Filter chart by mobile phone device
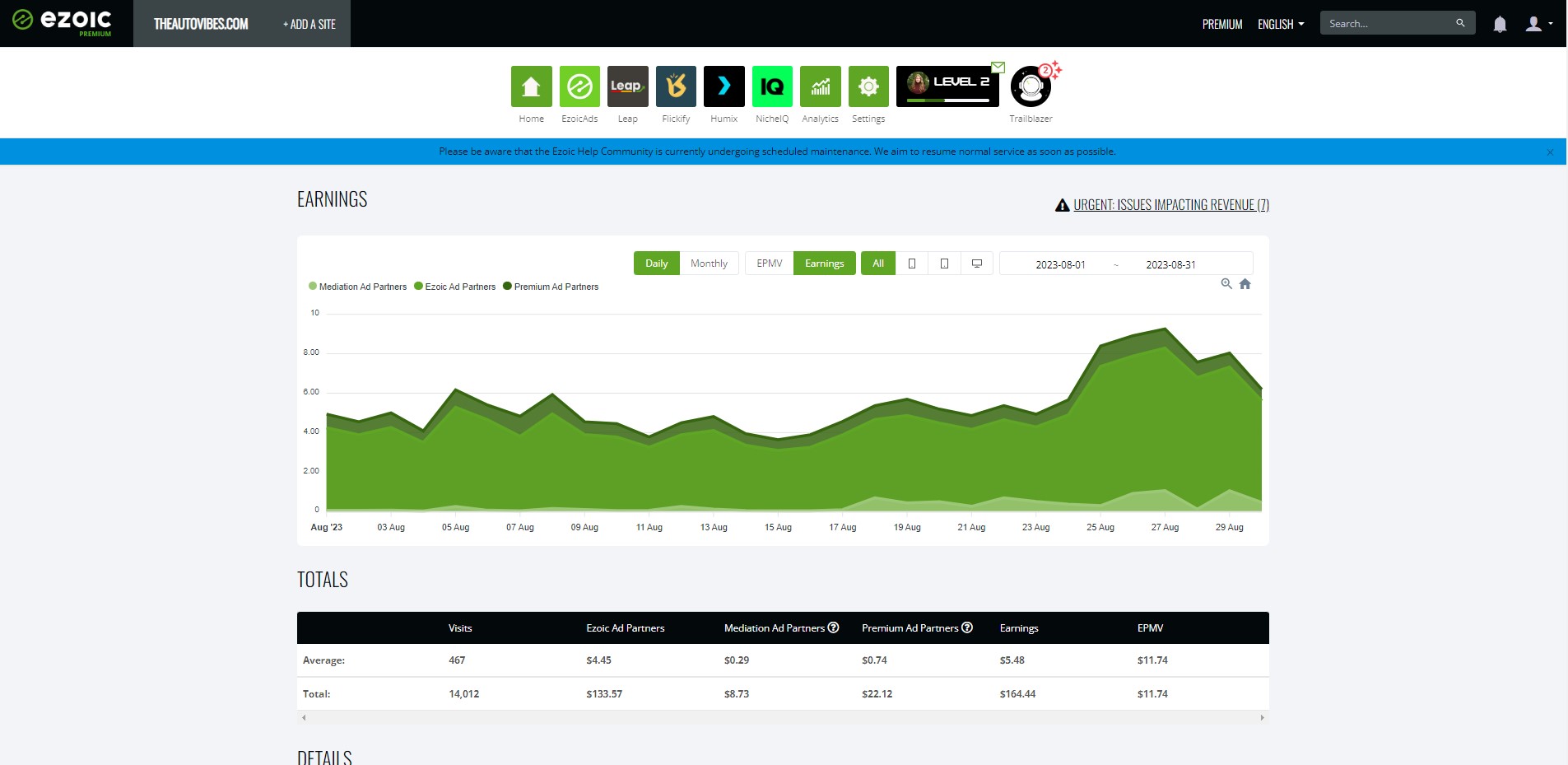This screenshot has height=765, width=1568. tap(911, 264)
